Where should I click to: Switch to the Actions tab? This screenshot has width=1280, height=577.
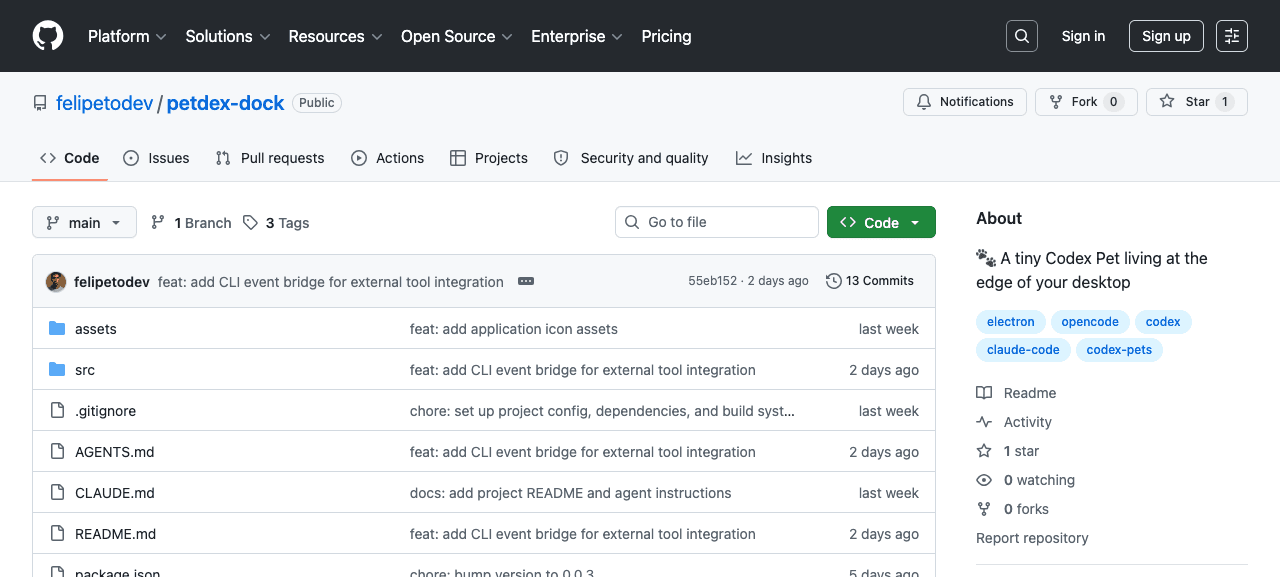(x=387, y=158)
